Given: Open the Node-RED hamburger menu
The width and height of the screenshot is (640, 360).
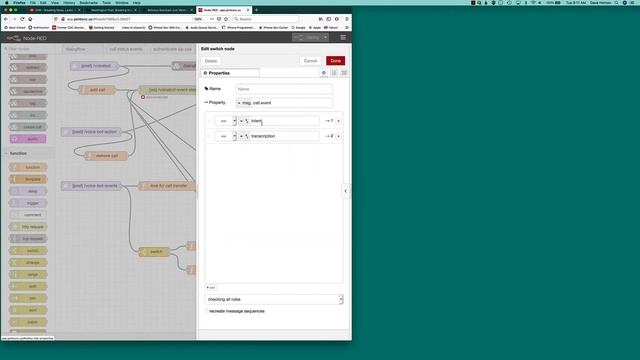Looking at the screenshot, I should tap(343, 38).
